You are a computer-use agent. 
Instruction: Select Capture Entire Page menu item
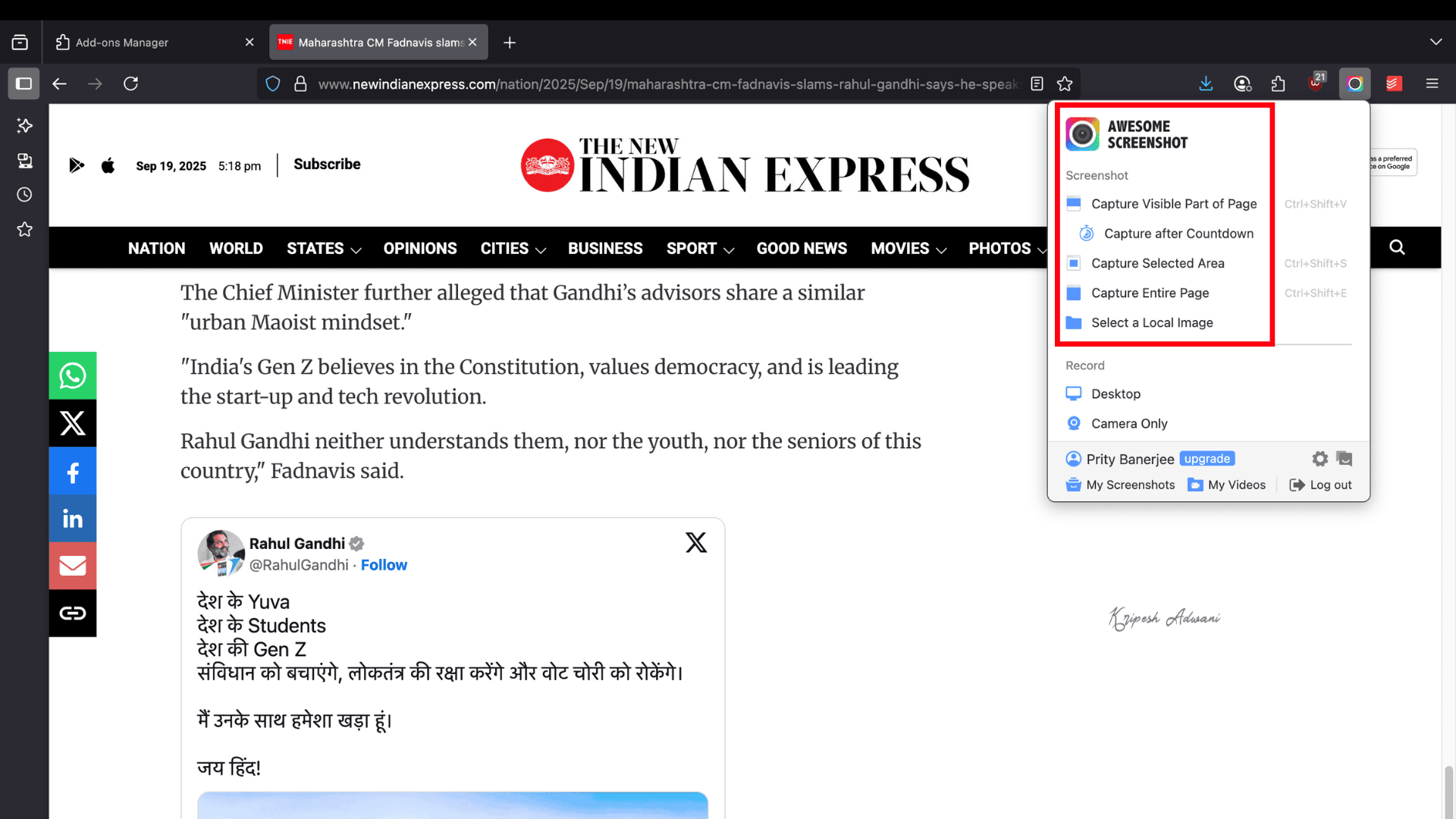coord(1150,293)
